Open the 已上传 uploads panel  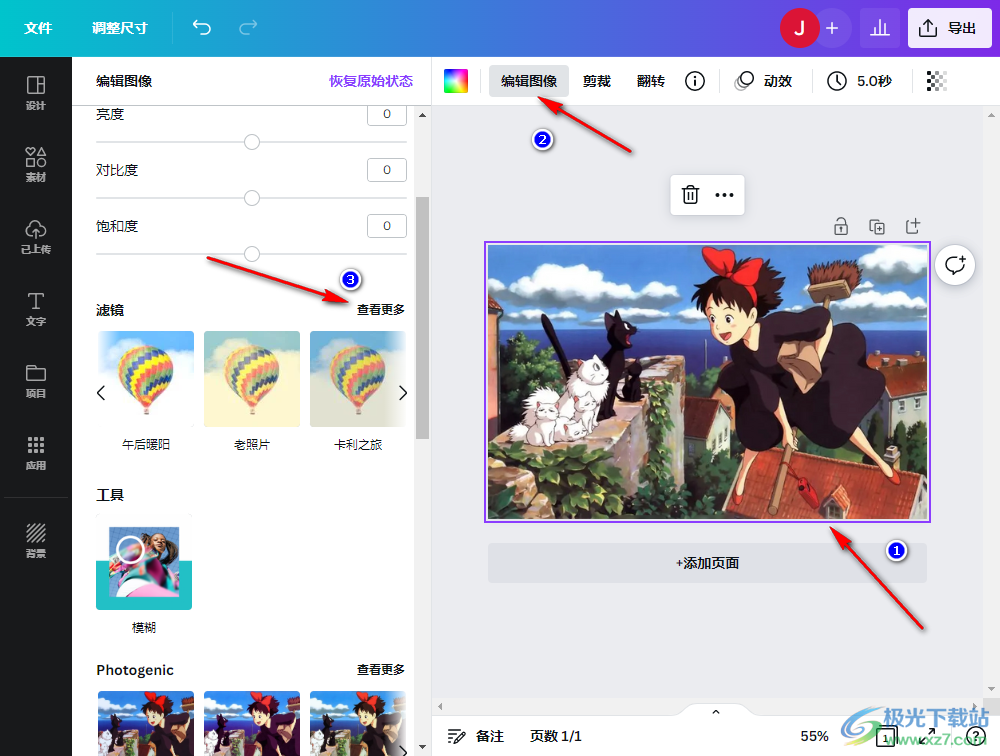coord(36,237)
